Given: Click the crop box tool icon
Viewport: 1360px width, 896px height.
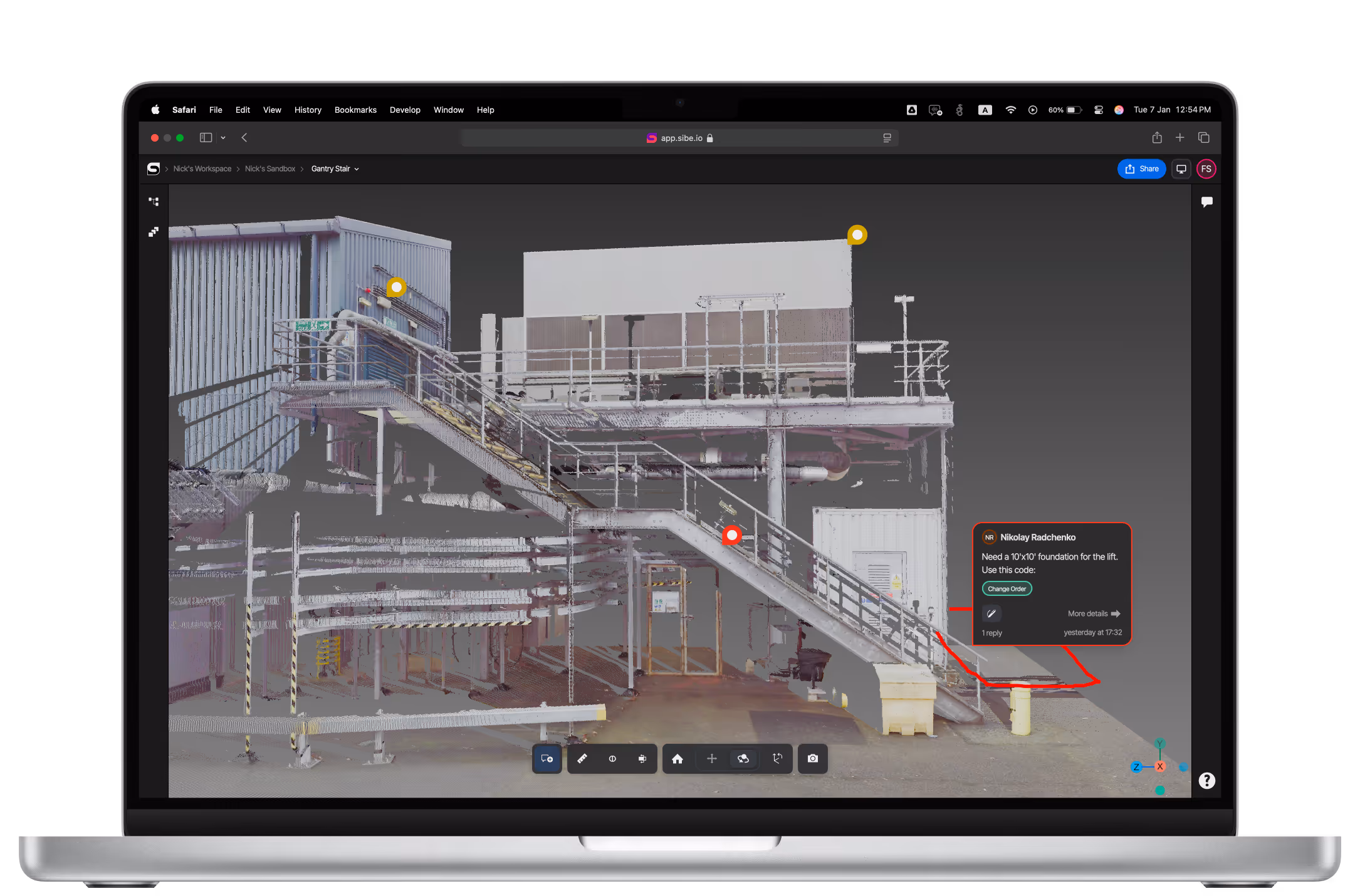Looking at the screenshot, I should point(642,759).
